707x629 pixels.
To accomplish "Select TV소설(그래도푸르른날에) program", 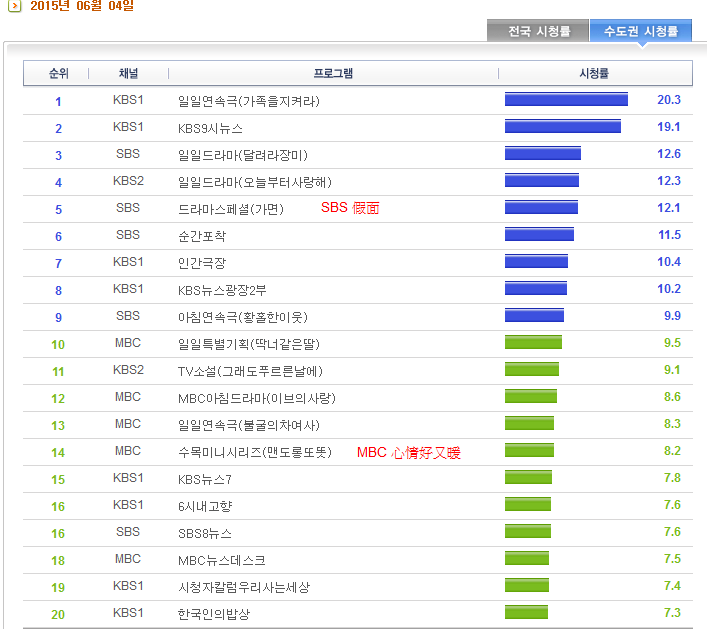I will click(250, 372).
